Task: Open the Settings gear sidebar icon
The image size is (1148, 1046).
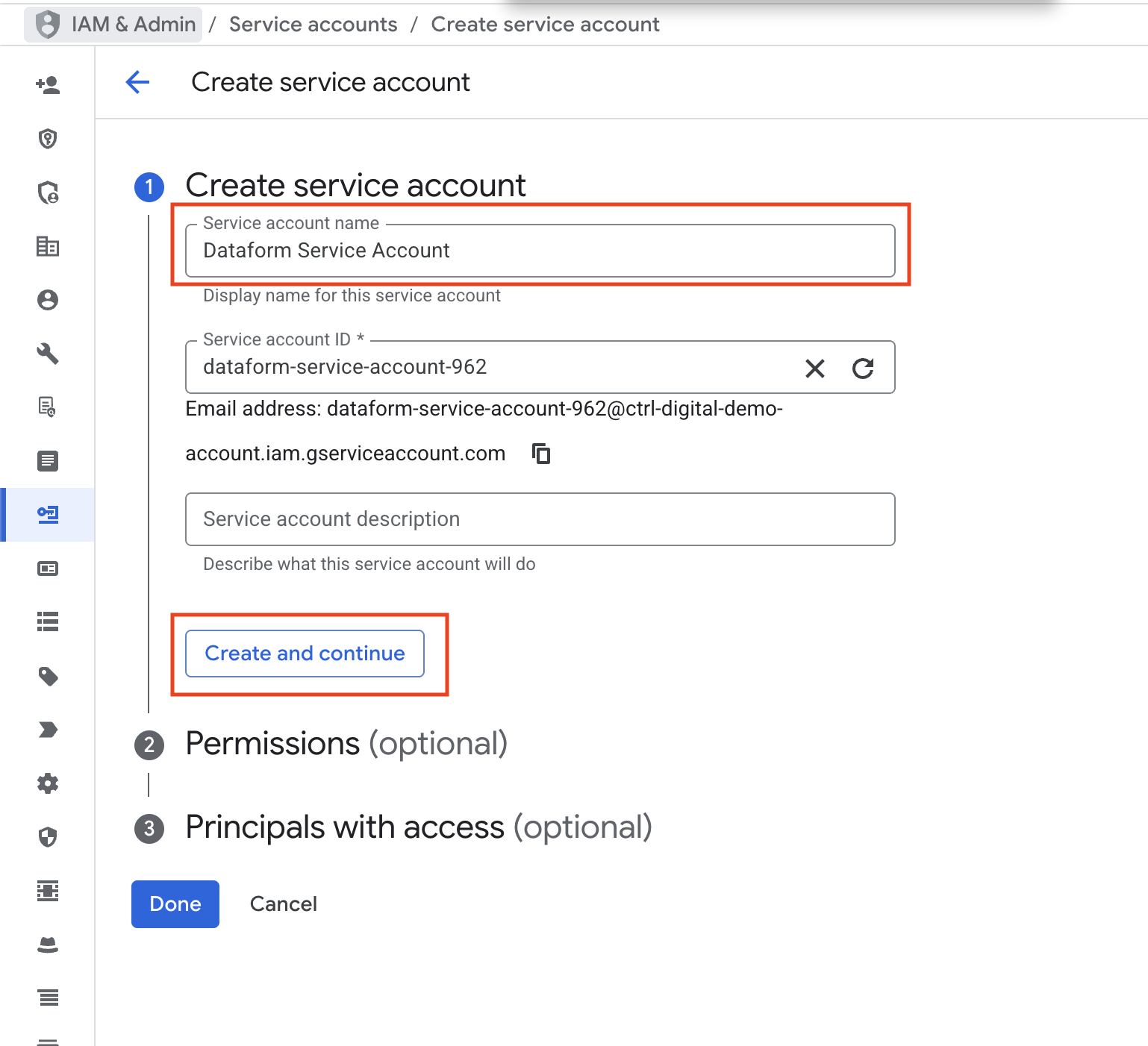Action: [48, 783]
